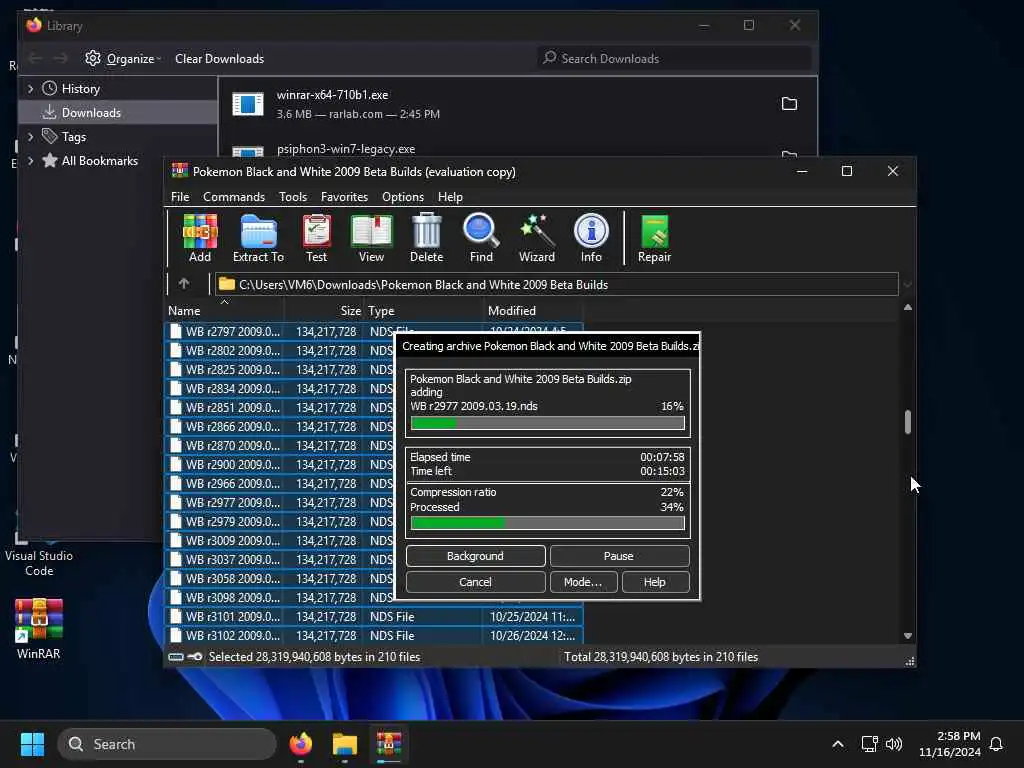Open the File menu
The width and height of the screenshot is (1024, 768).
[180, 197]
